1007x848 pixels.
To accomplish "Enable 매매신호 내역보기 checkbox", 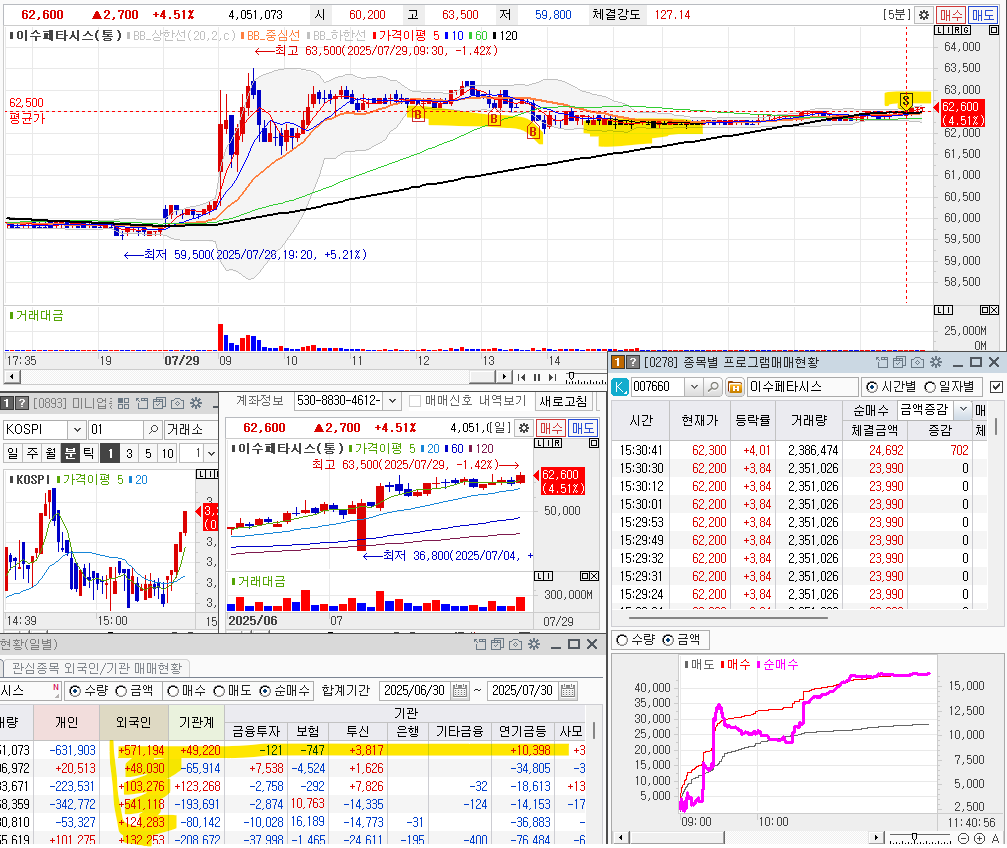I will pos(415,402).
